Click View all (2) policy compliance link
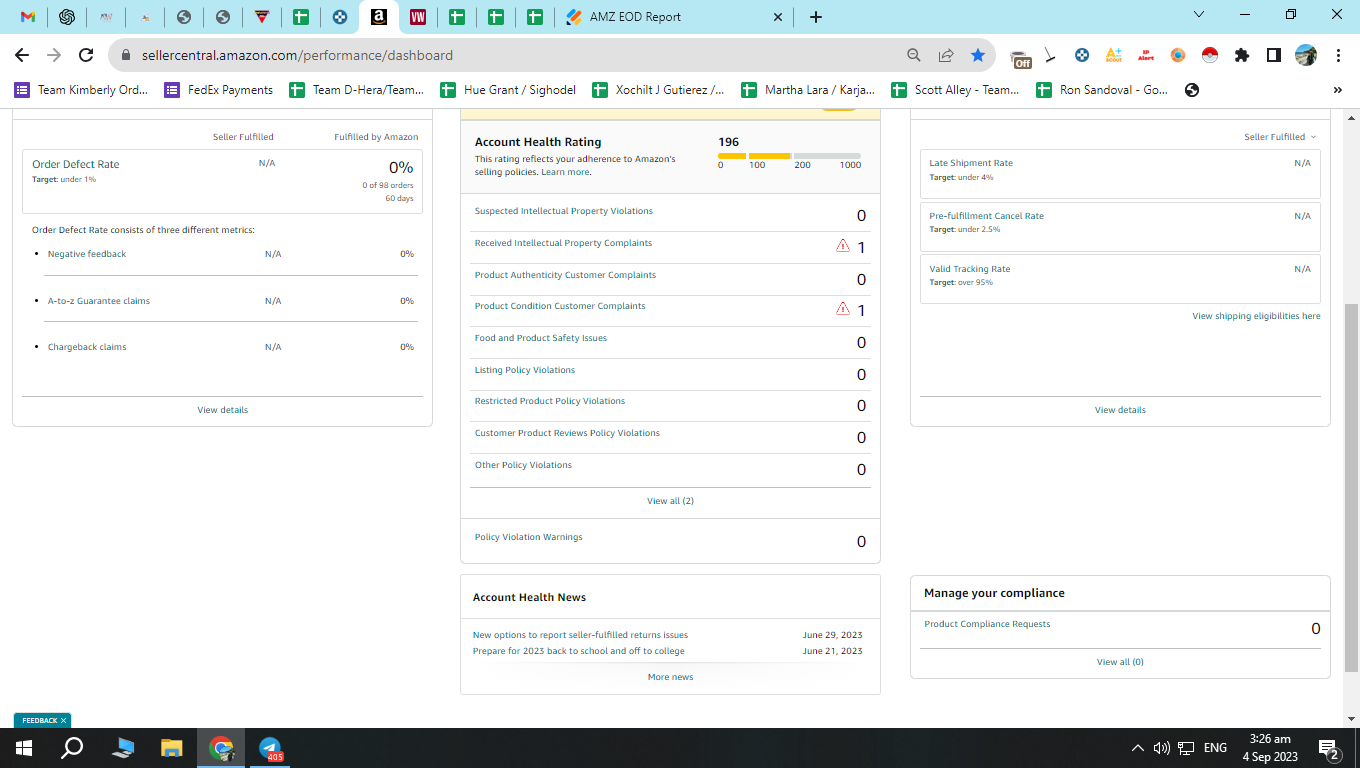1360x768 pixels. (x=670, y=501)
